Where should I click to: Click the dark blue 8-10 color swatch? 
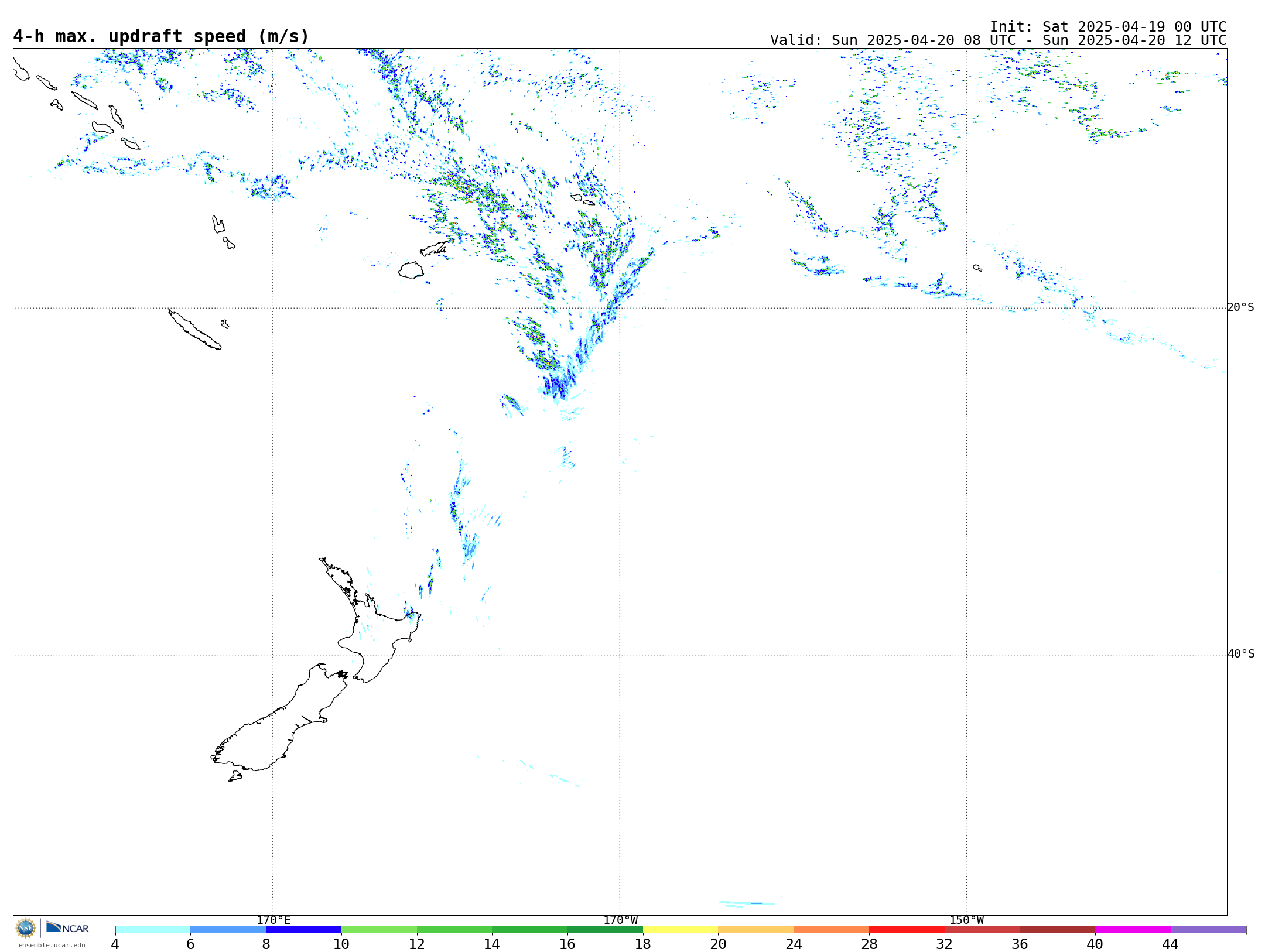(304, 930)
